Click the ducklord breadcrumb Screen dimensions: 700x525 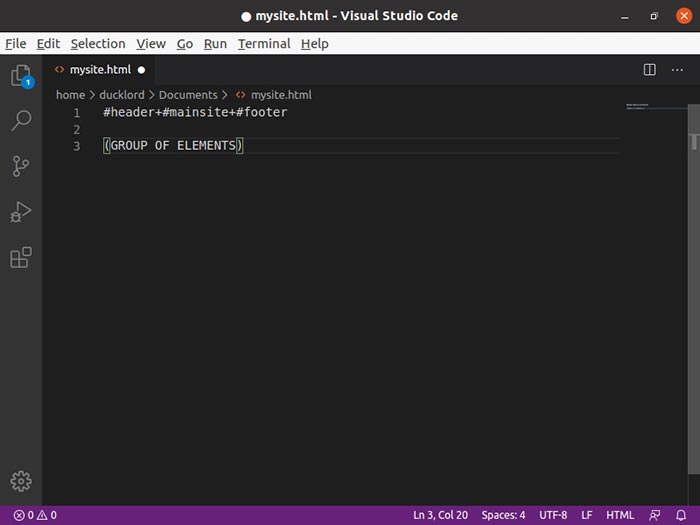(122, 95)
